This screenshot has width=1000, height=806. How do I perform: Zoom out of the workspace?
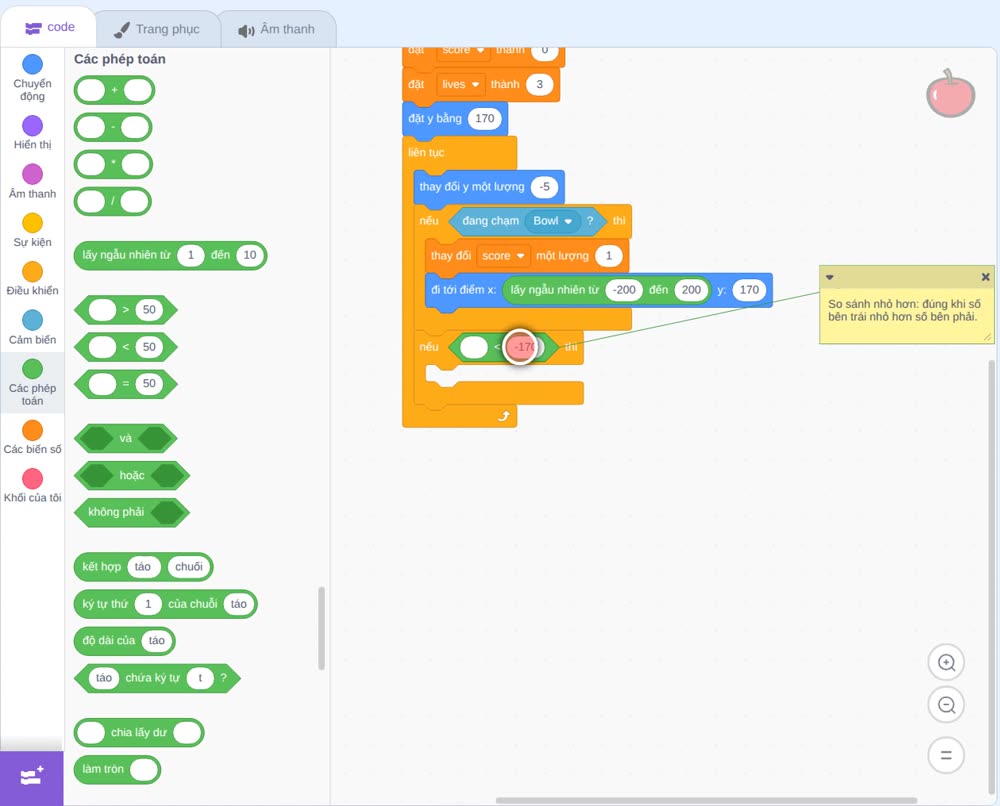[x=946, y=705]
